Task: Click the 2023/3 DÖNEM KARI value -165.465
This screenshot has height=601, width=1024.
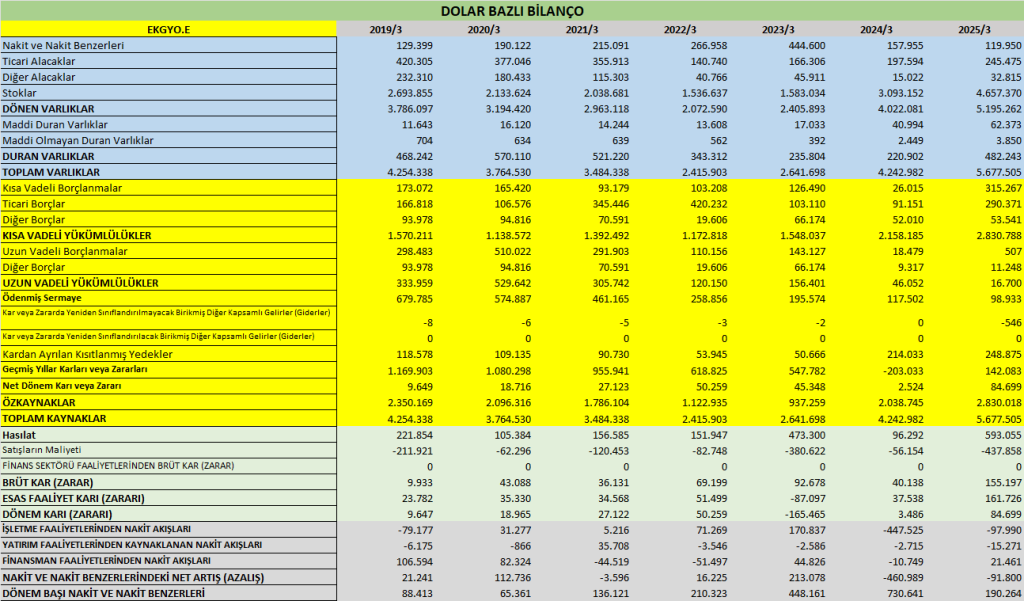Action: [803, 515]
